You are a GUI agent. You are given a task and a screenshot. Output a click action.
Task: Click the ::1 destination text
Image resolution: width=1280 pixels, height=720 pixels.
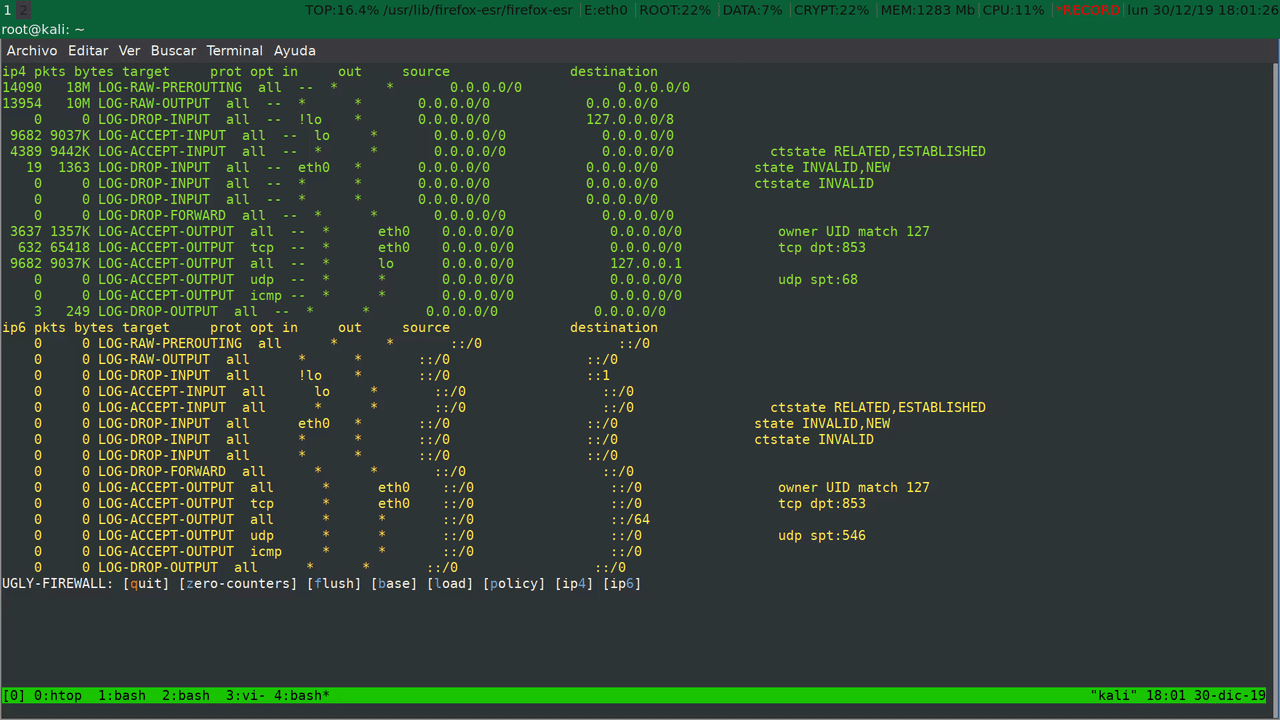tap(598, 375)
